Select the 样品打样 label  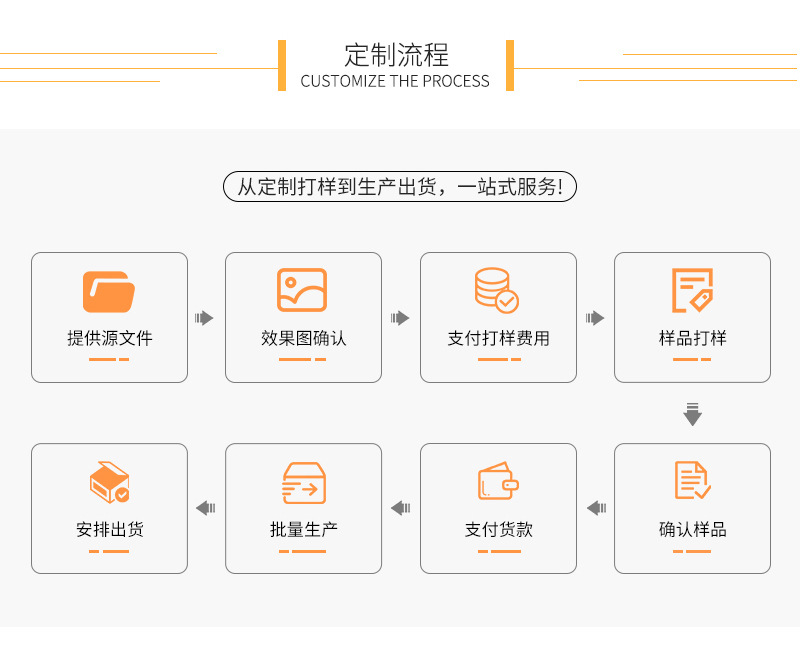(x=692, y=338)
